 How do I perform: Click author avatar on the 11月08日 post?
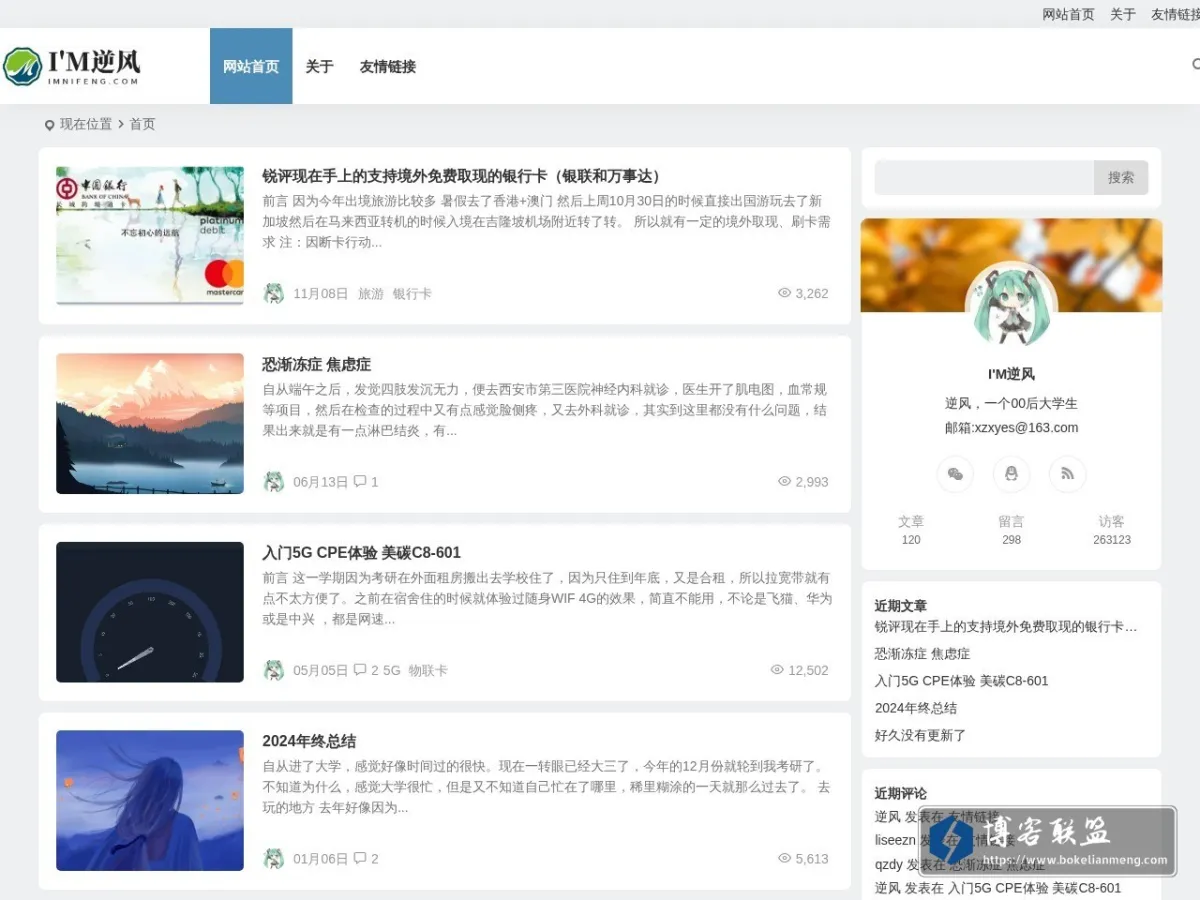click(273, 293)
